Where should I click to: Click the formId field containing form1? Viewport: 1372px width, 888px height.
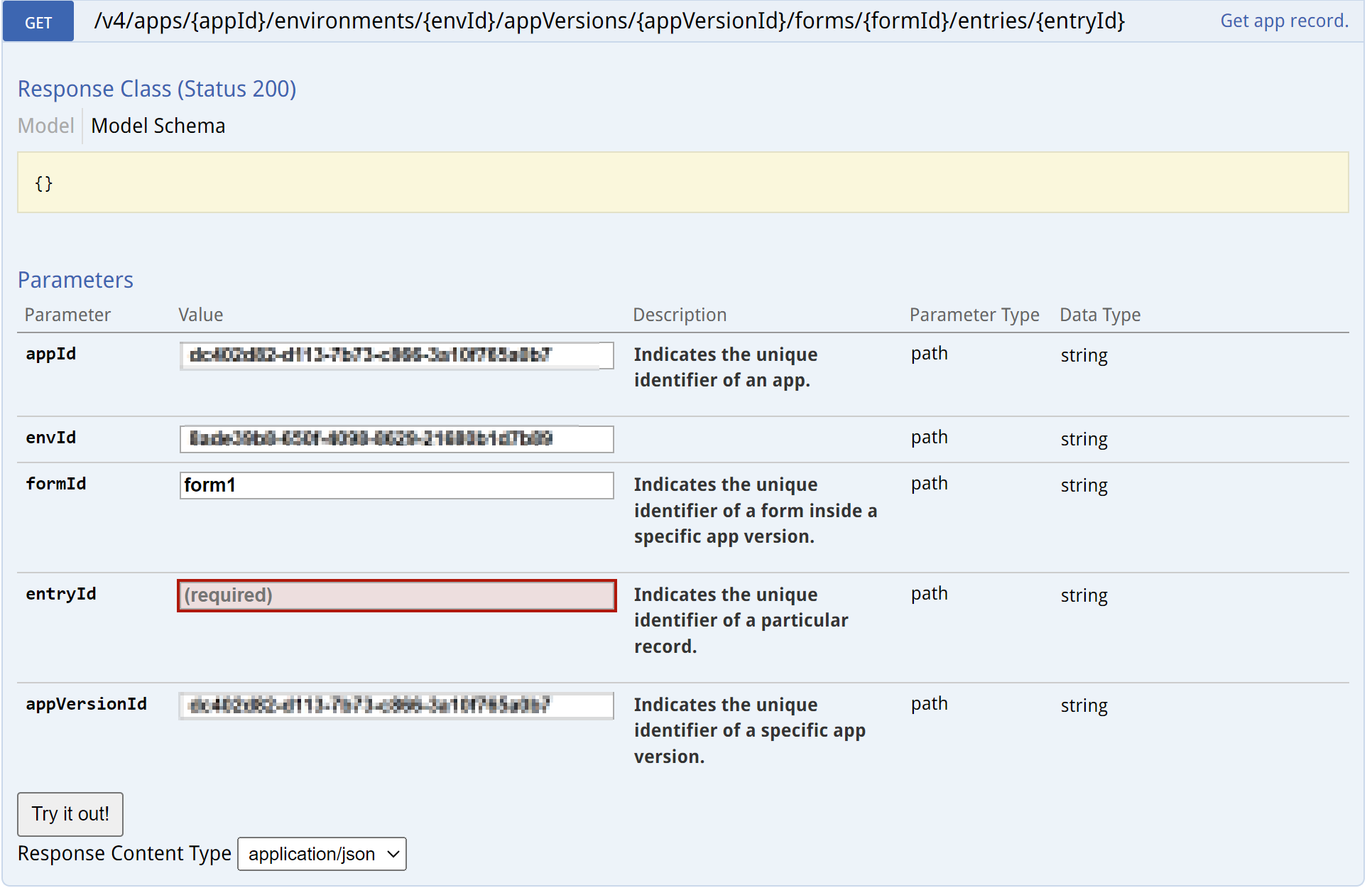[x=396, y=485]
